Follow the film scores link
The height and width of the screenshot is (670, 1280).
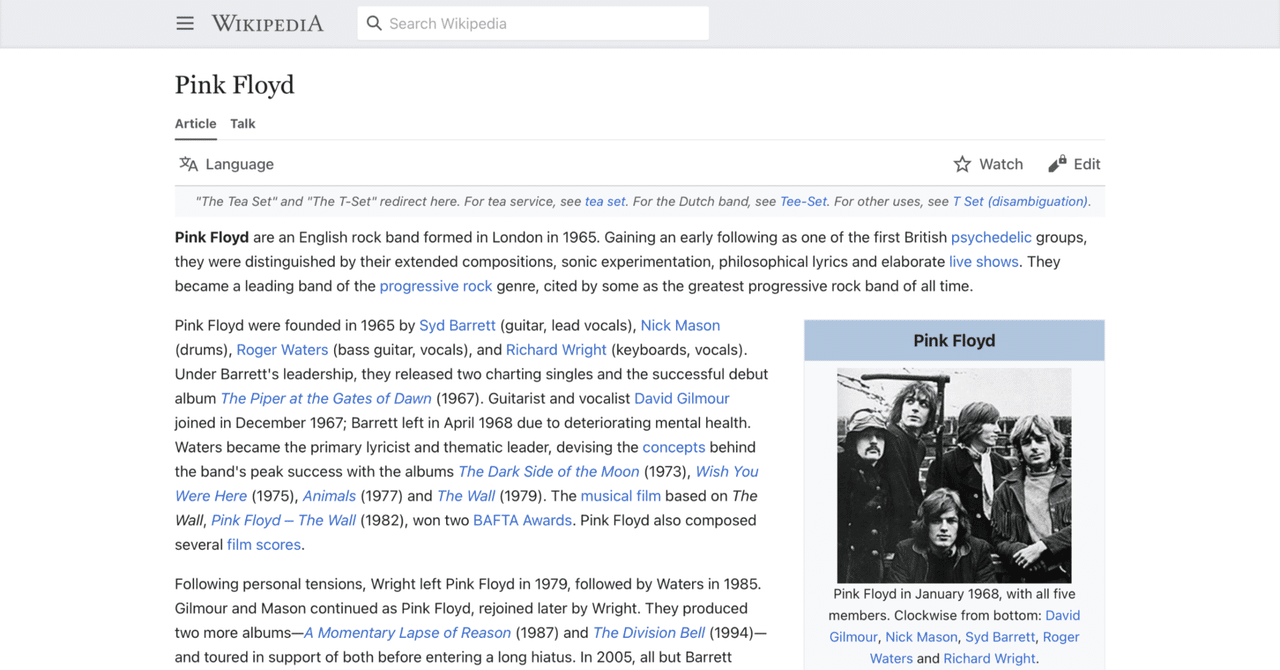coord(264,545)
